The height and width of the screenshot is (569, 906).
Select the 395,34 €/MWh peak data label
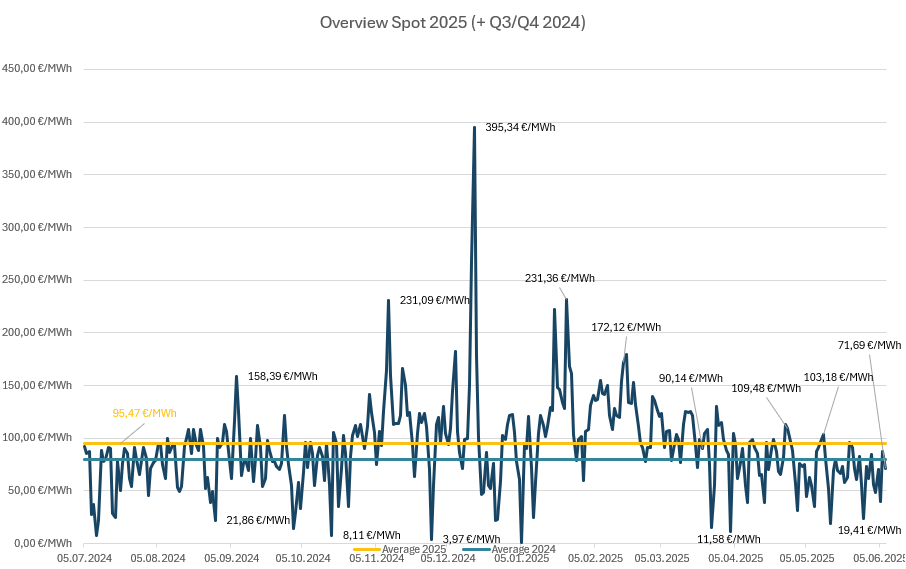tap(519, 128)
